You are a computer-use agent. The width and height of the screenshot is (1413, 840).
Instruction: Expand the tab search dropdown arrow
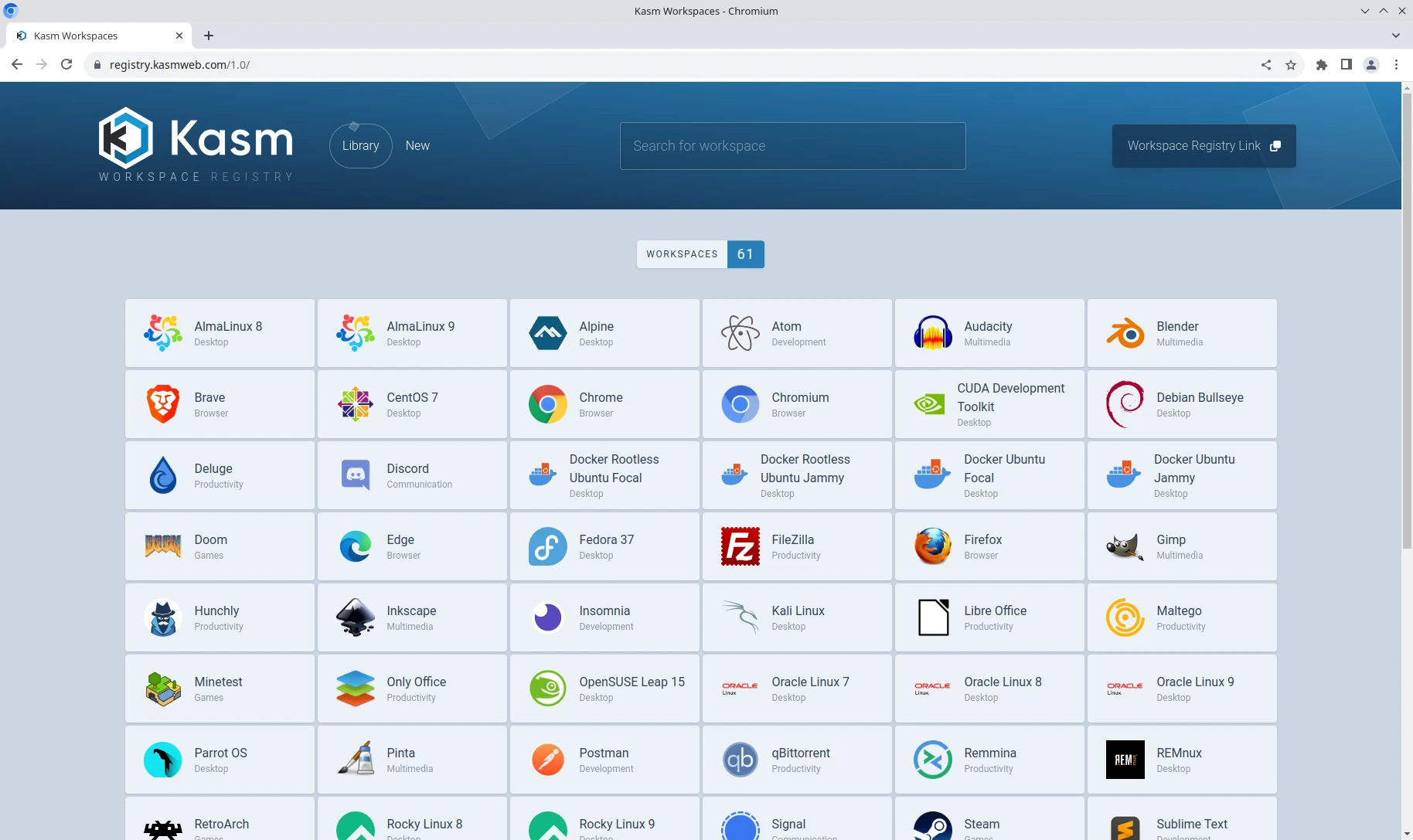click(x=1395, y=36)
